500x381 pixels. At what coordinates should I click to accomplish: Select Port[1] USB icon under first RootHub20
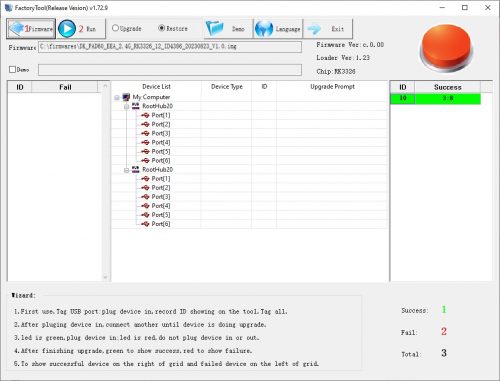[x=145, y=115]
